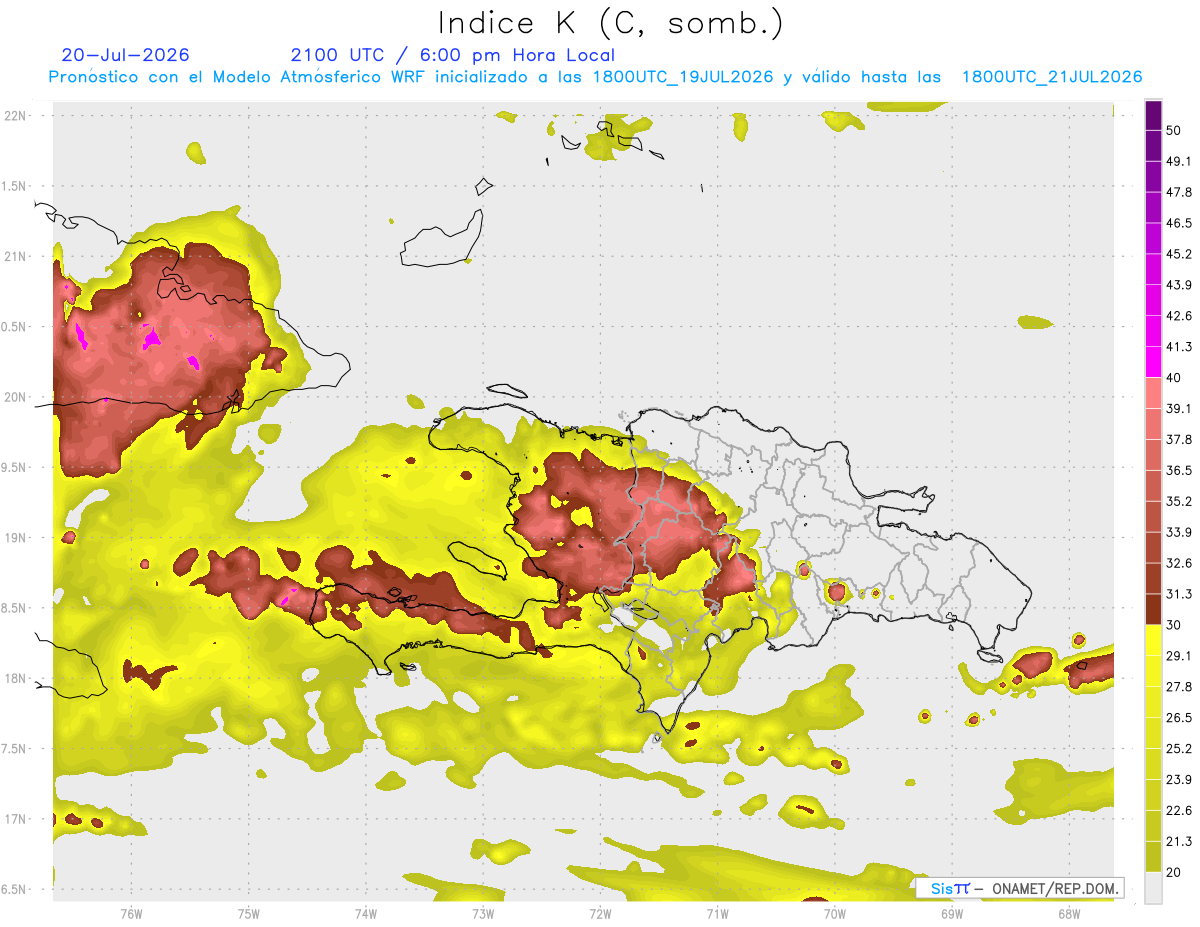
Task: Select the dark brown colorbar band between 30 and 31.3
Action: 1154,609
